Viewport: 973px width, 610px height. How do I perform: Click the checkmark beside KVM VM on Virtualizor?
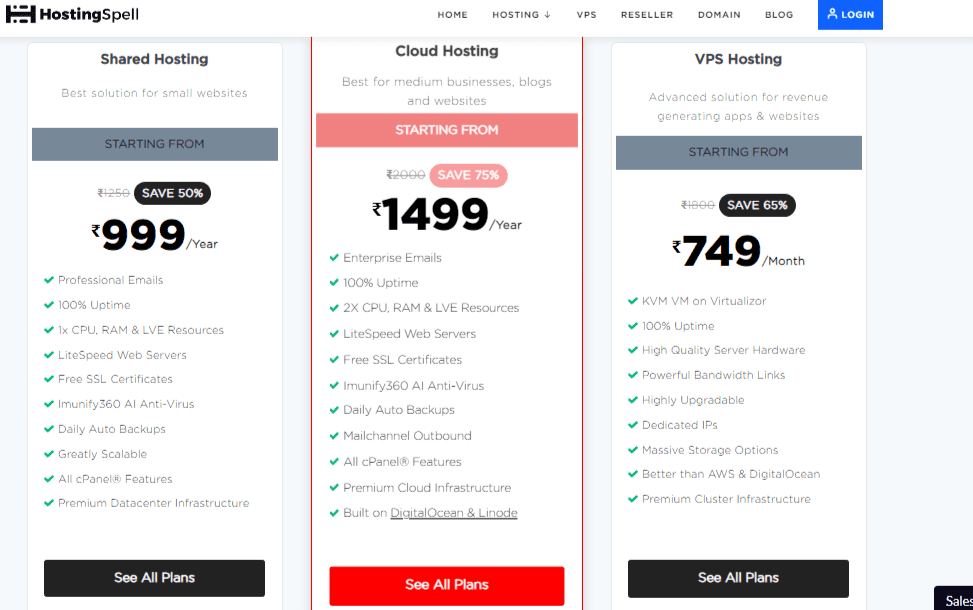pyautogui.click(x=633, y=301)
